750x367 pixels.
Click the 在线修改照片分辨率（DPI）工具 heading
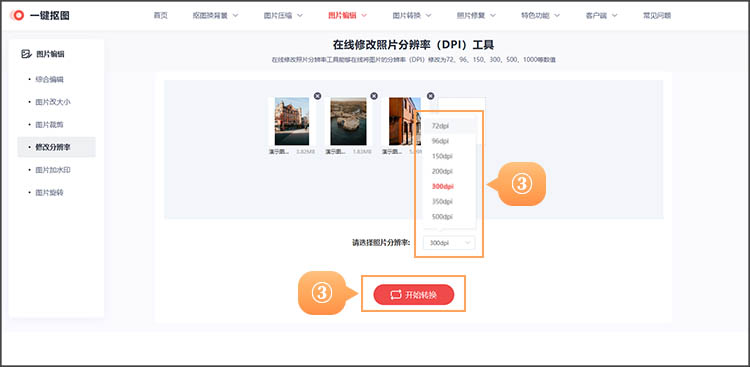coord(413,45)
